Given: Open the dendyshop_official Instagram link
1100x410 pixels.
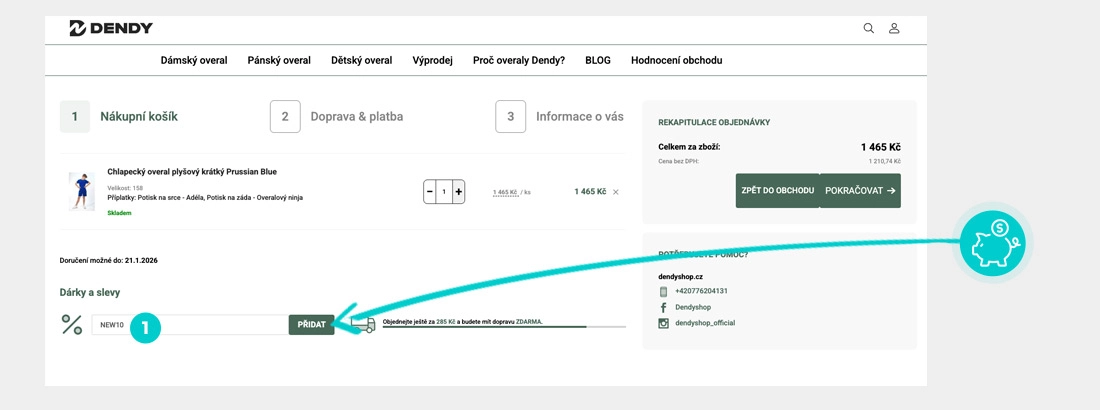Looking at the screenshot, I should point(705,323).
